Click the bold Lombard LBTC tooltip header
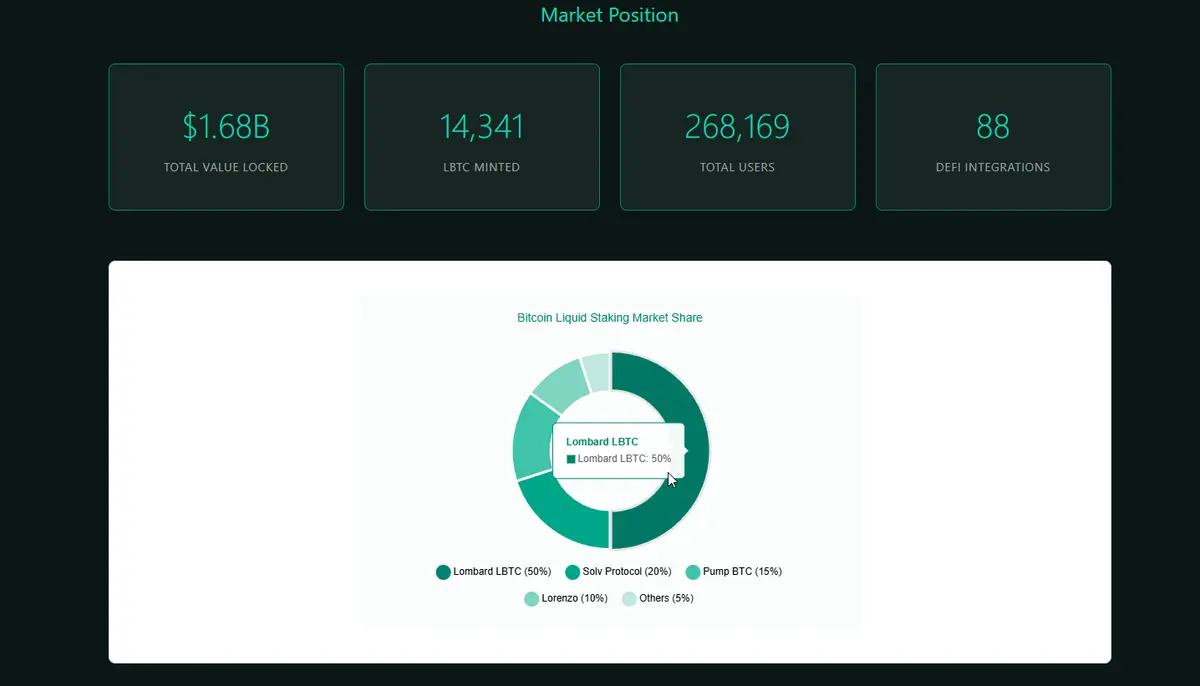Image resolution: width=1200 pixels, height=686 pixels. (602, 441)
